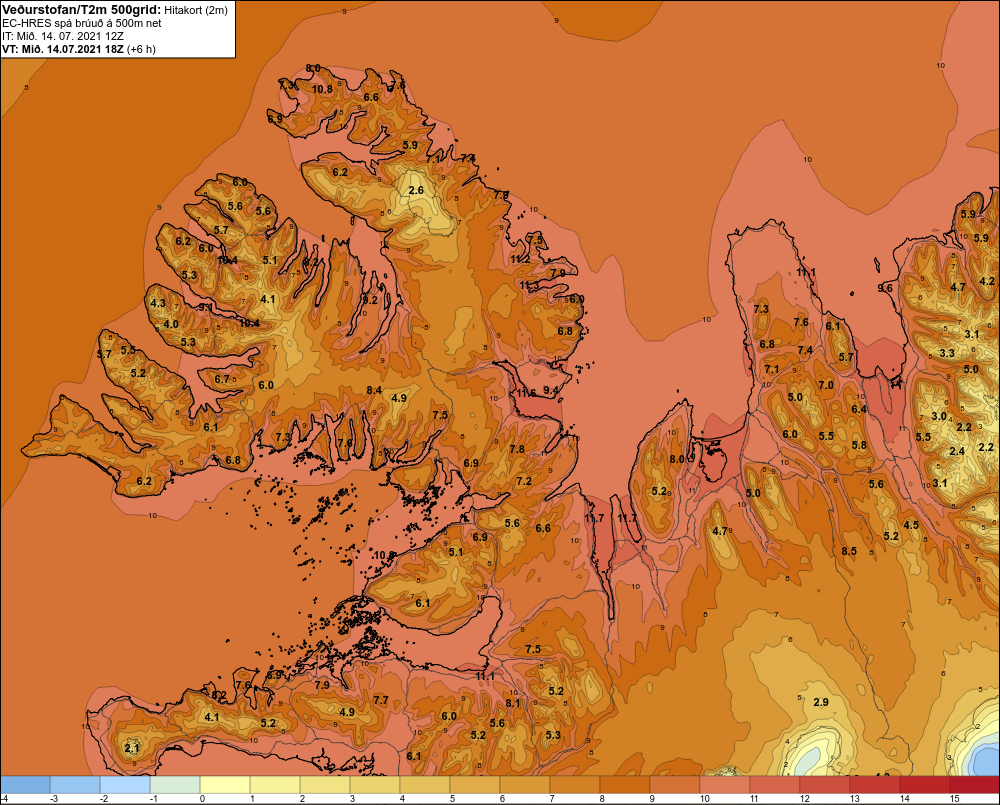Select the dark red swatch between 14 and 15
The image size is (1000, 805).
tap(925, 785)
